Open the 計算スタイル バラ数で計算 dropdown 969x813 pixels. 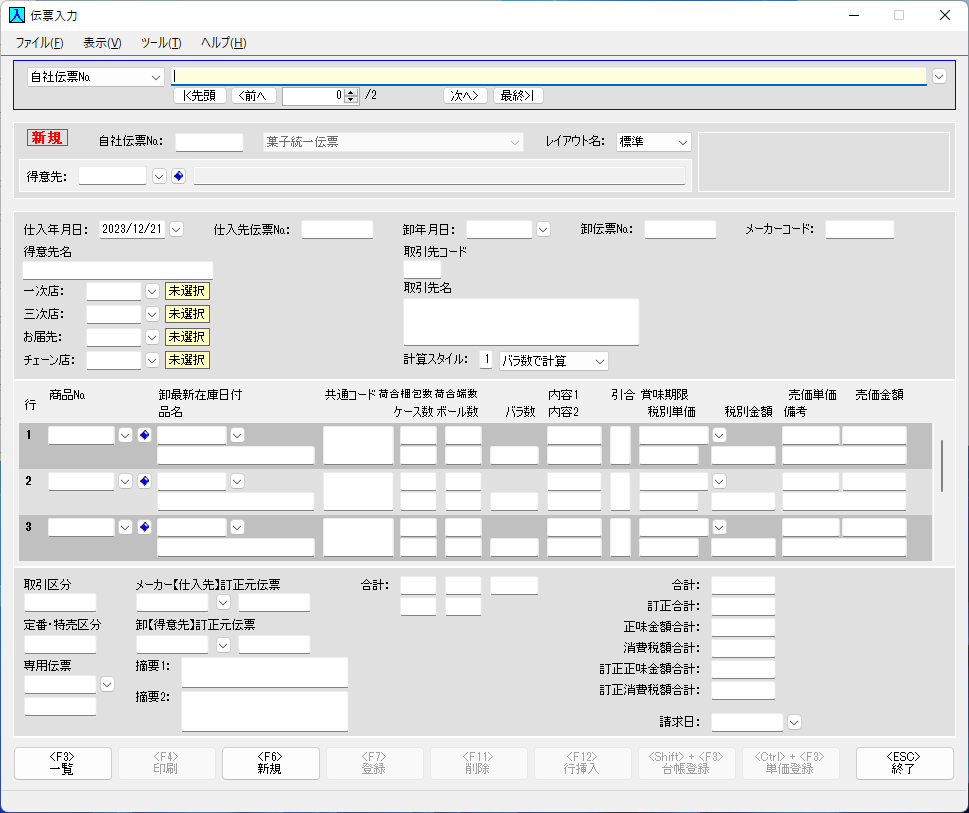coord(554,361)
